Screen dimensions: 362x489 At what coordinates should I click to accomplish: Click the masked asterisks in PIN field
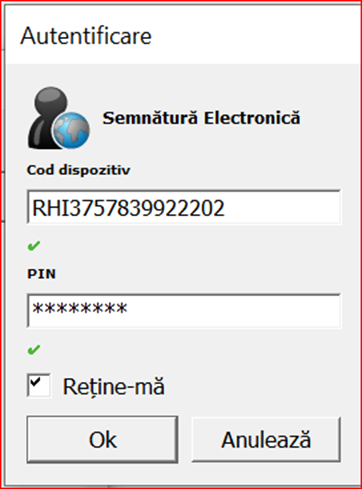tap(80, 309)
